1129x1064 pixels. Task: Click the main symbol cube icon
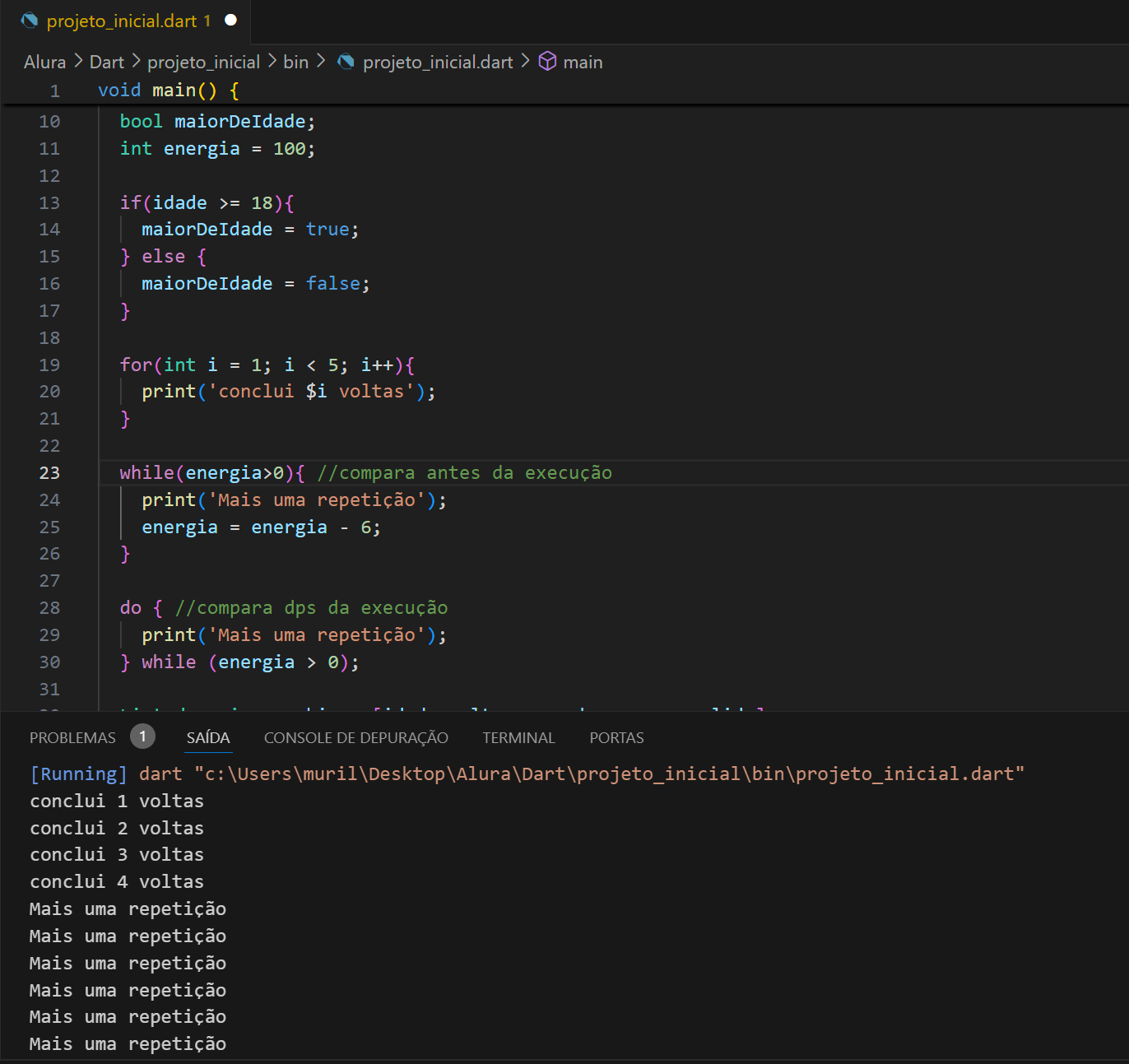547,62
